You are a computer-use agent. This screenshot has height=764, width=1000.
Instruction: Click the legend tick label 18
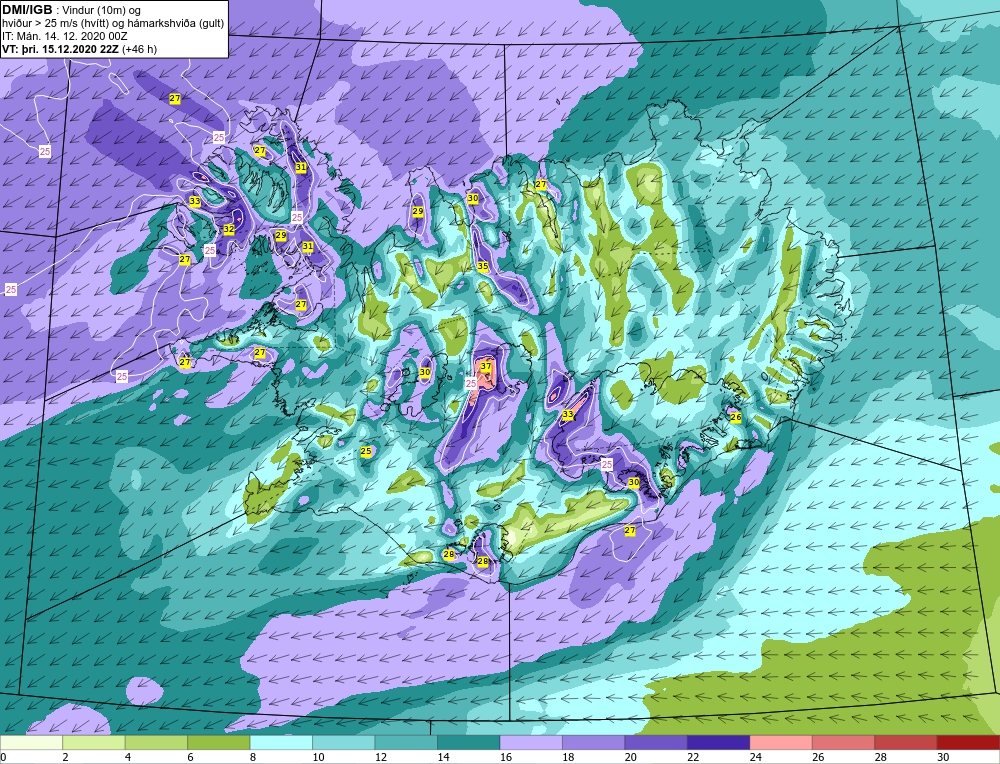(x=568, y=757)
